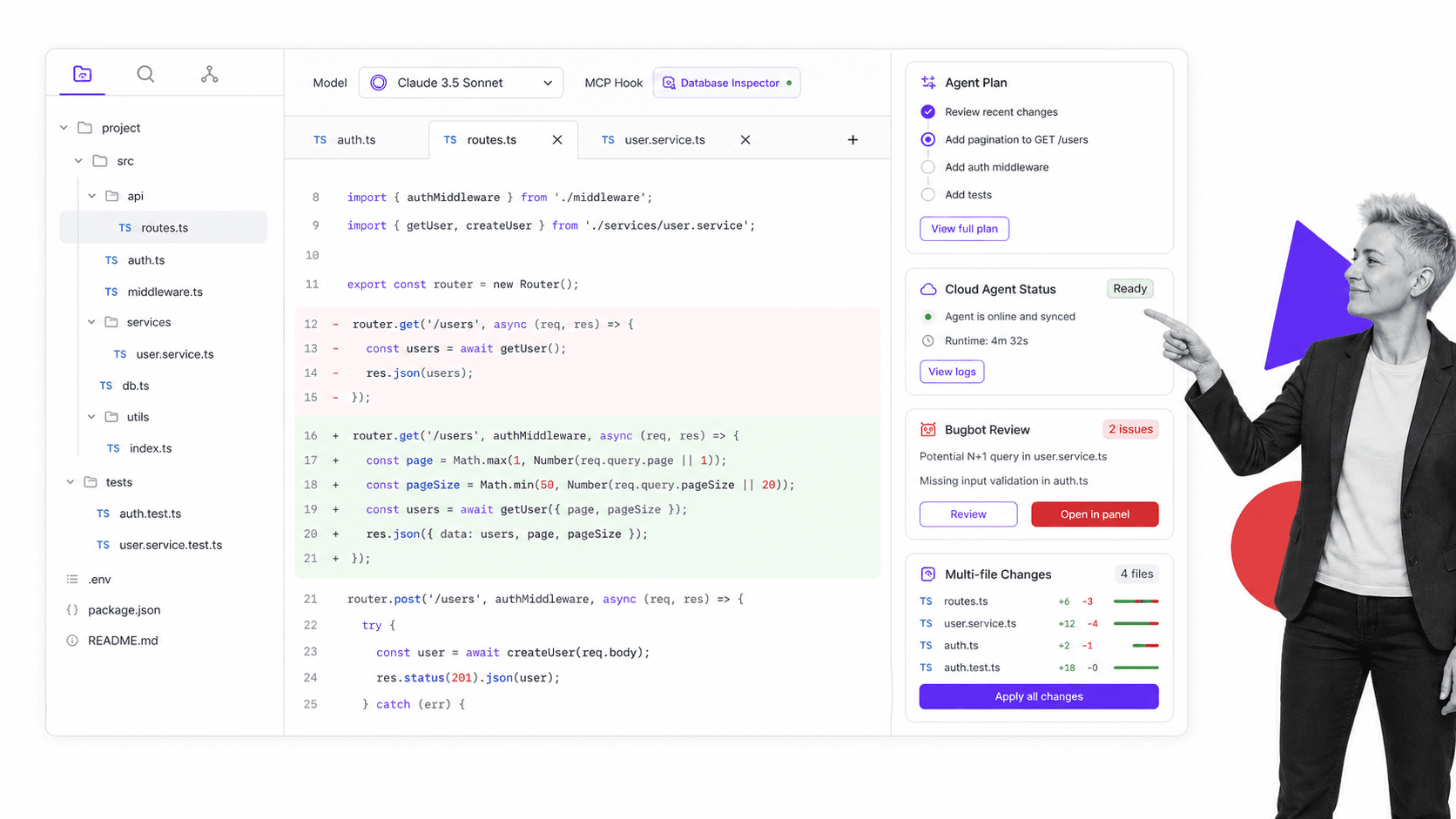Collapse the utils folder chevron
1456x819 pixels.
91,417
